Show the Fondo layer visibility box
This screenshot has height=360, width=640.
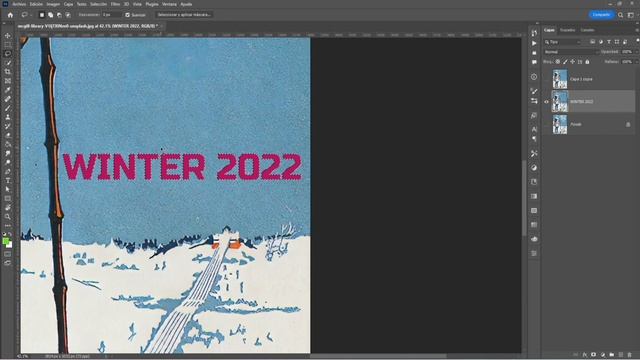tap(547, 124)
